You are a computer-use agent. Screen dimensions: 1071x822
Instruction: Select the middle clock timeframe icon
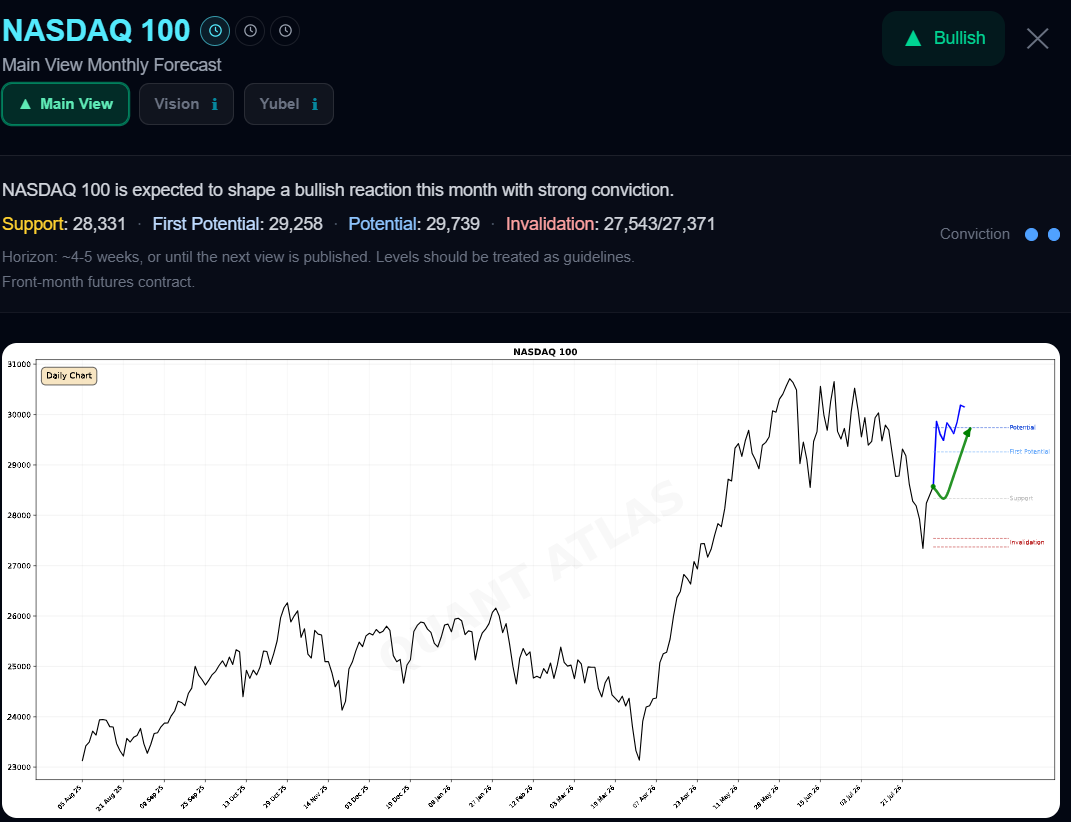point(251,31)
